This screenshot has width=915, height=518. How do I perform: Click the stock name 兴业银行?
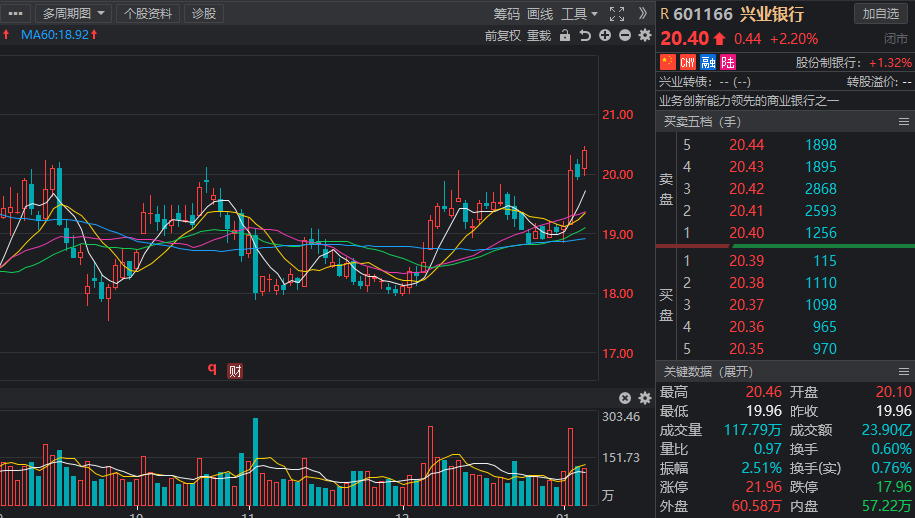point(771,14)
